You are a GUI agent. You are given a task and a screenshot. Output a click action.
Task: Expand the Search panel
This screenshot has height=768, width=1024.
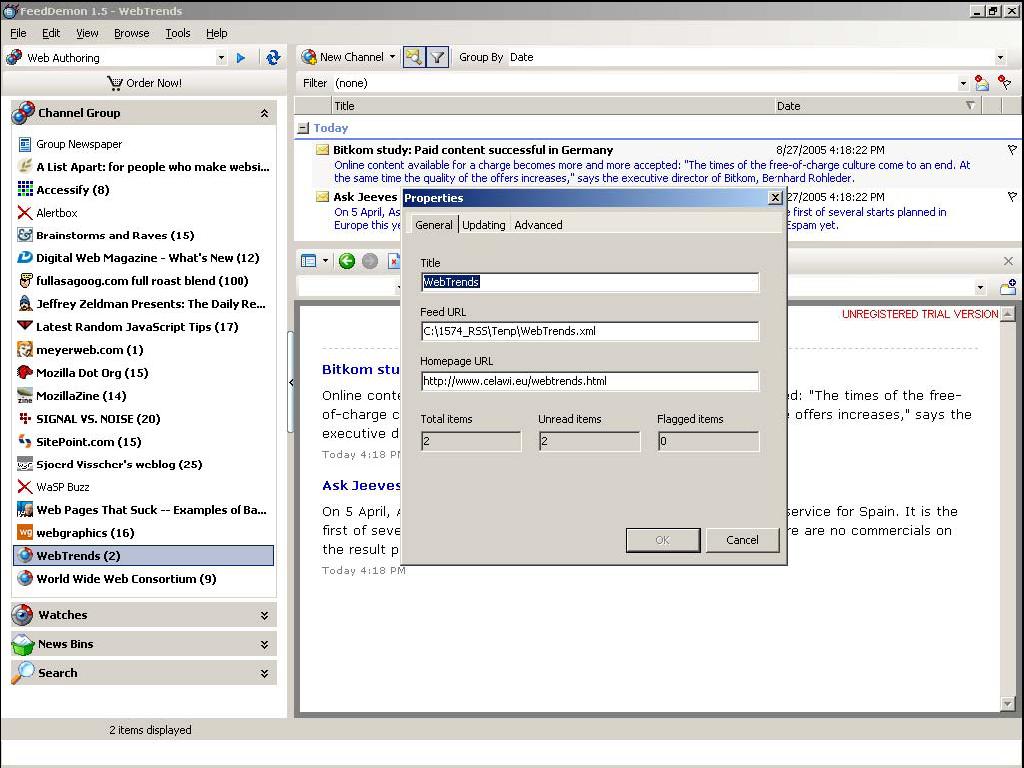(264, 673)
